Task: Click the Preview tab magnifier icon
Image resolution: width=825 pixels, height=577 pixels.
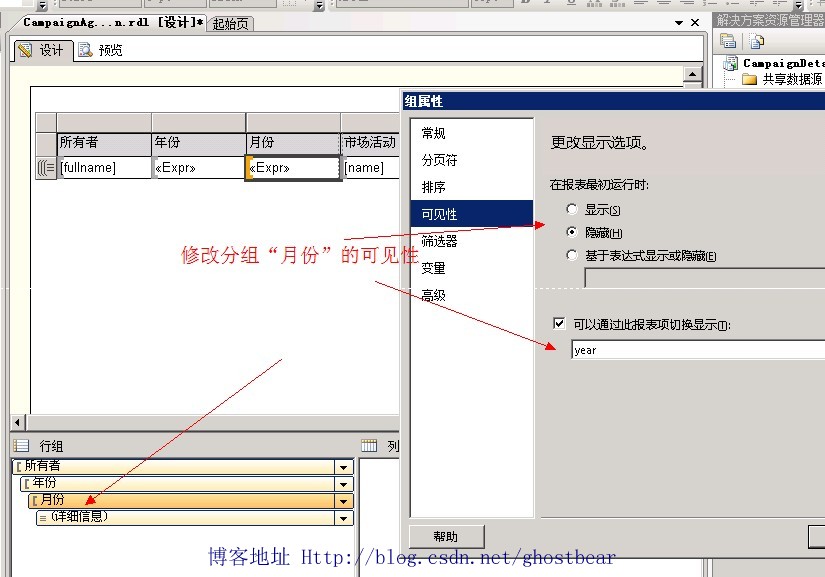Action: click(x=85, y=50)
